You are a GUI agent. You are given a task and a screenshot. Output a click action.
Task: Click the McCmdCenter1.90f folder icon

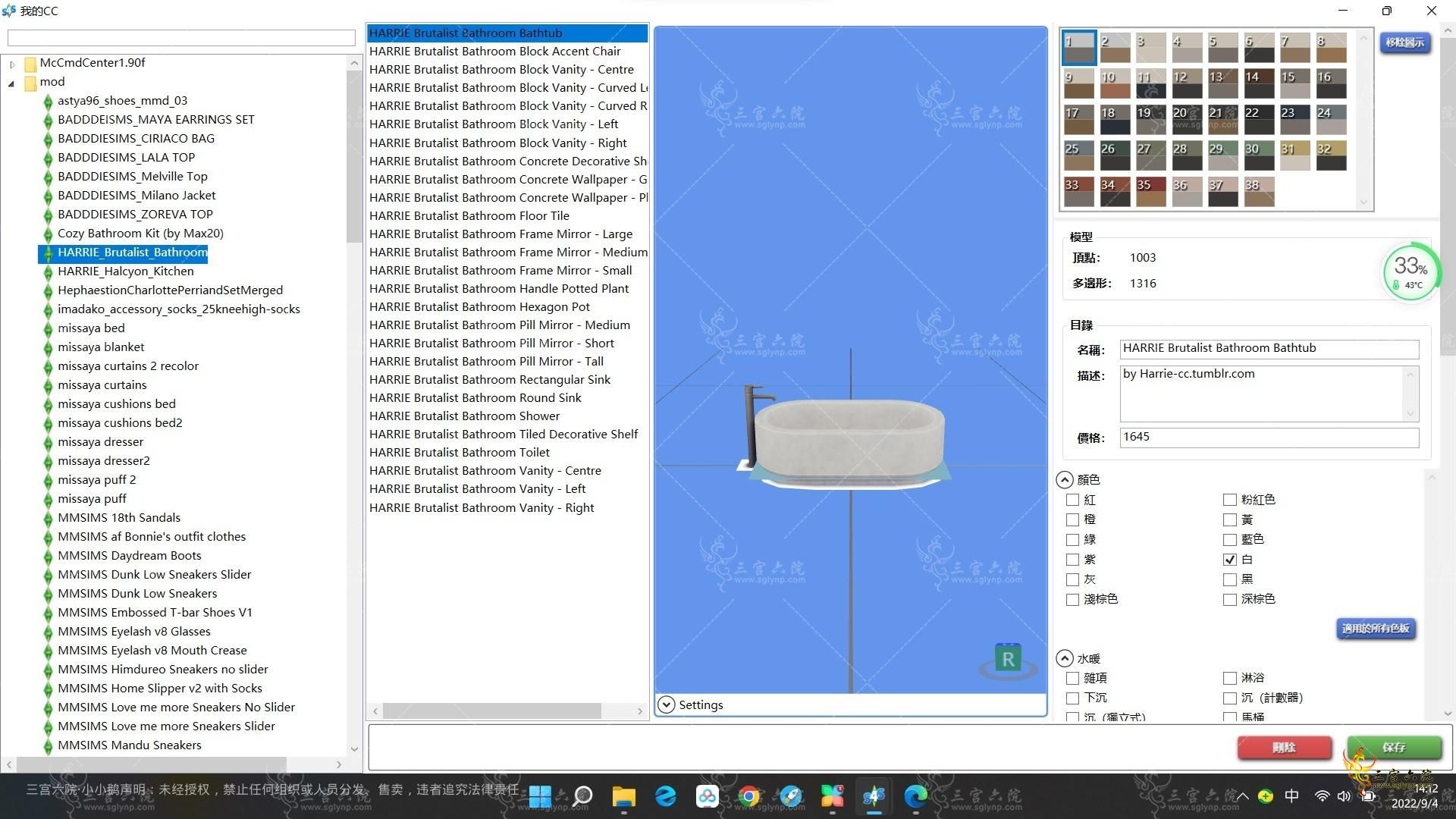tap(30, 63)
